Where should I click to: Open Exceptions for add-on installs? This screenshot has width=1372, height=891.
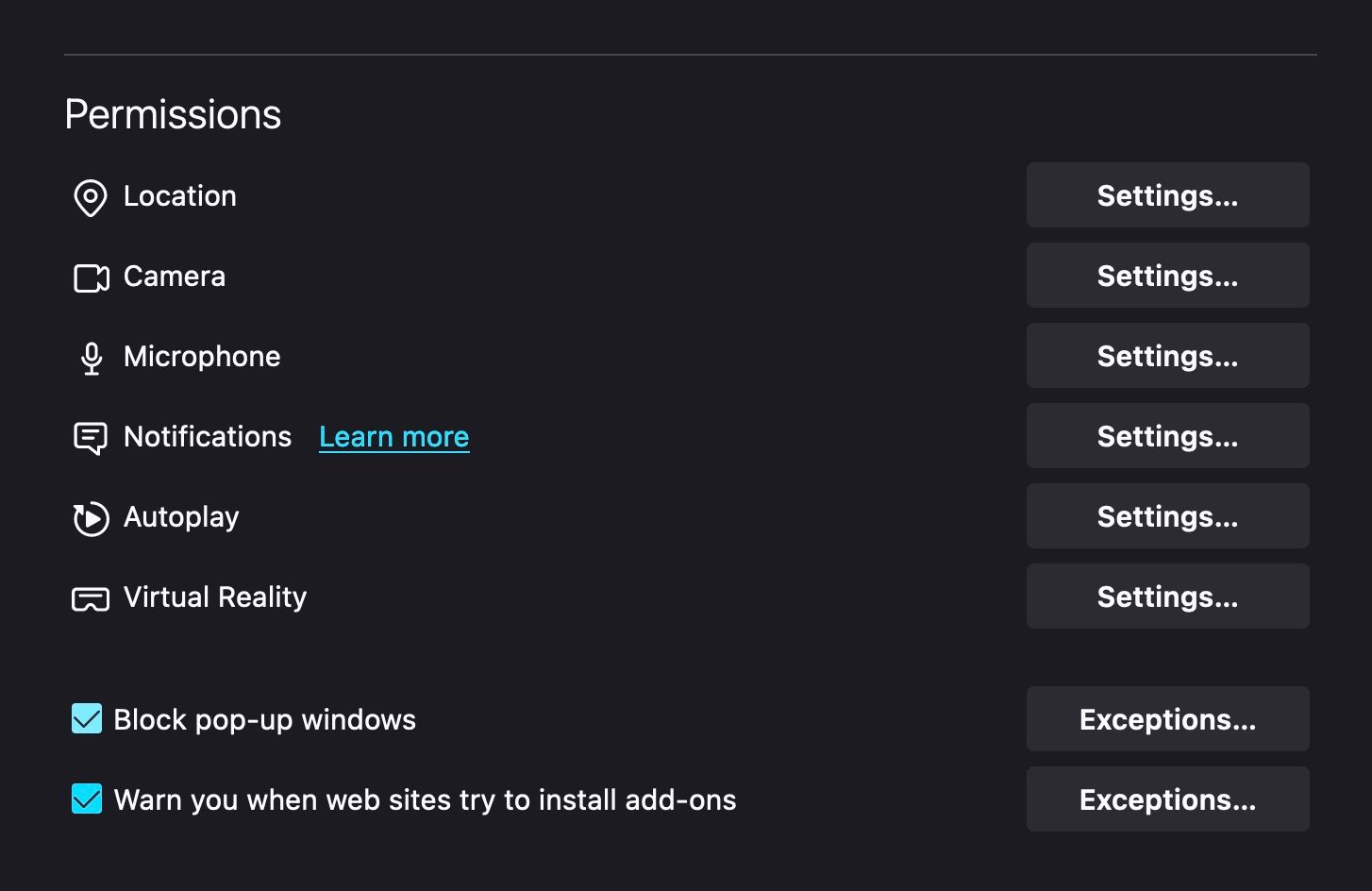click(1167, 799)
